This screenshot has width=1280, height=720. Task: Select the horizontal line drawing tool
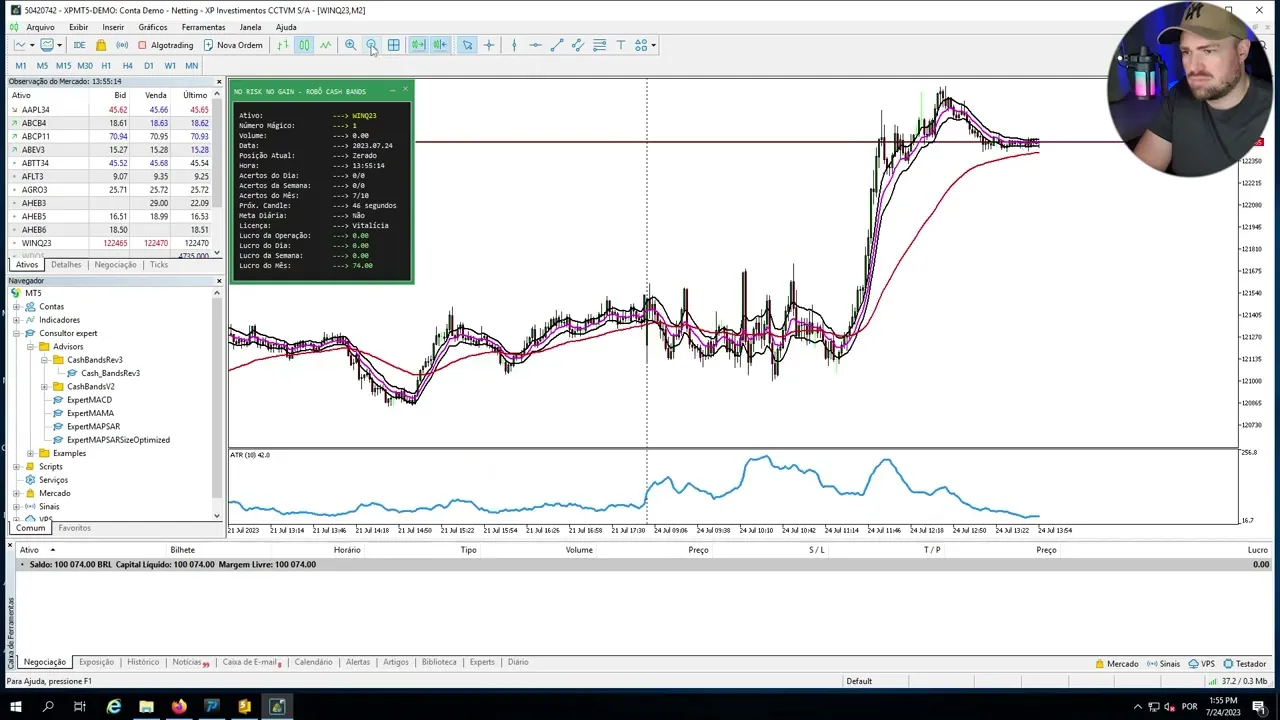[535, 45]
